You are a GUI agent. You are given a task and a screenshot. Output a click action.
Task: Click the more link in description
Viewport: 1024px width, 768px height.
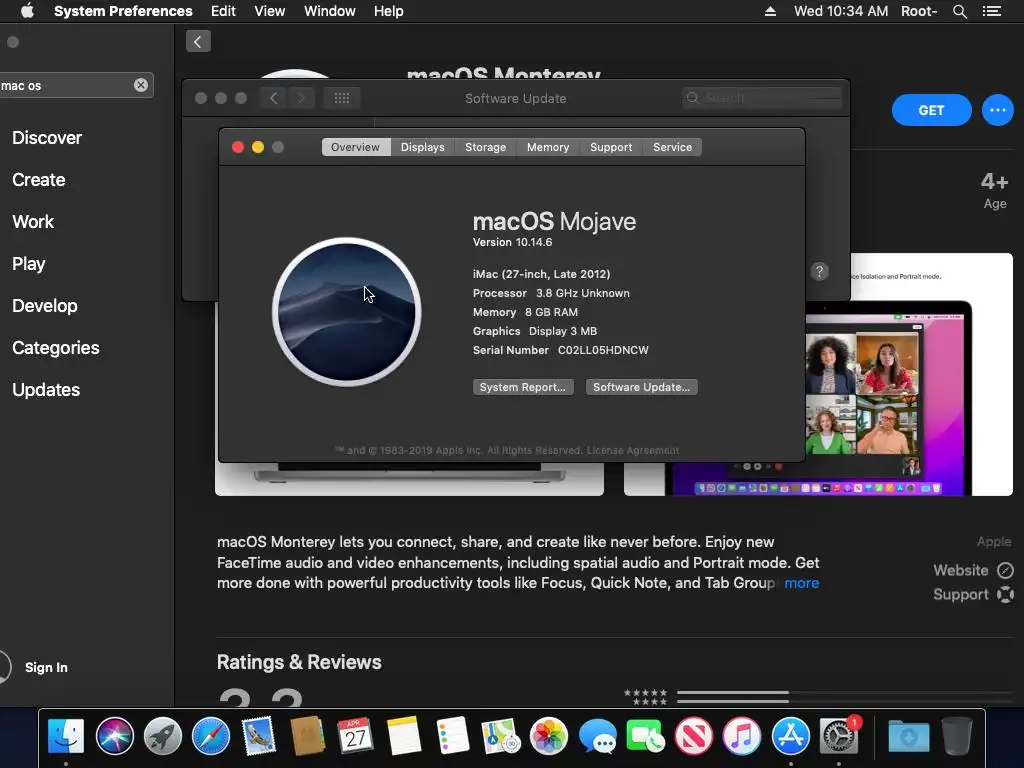[x=801, y=583]
